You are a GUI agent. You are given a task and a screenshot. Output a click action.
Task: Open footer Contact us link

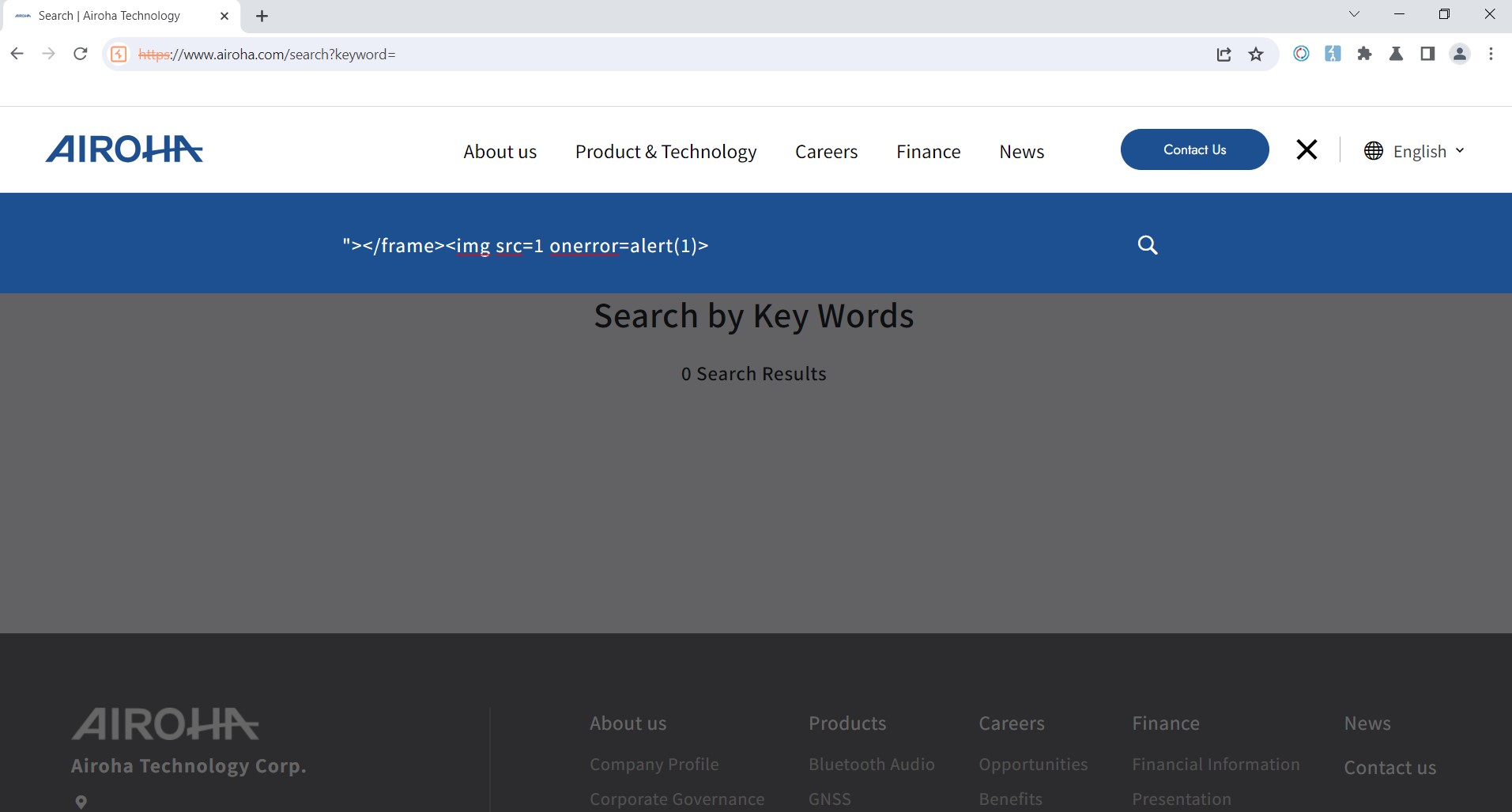tap(1390, 767)
